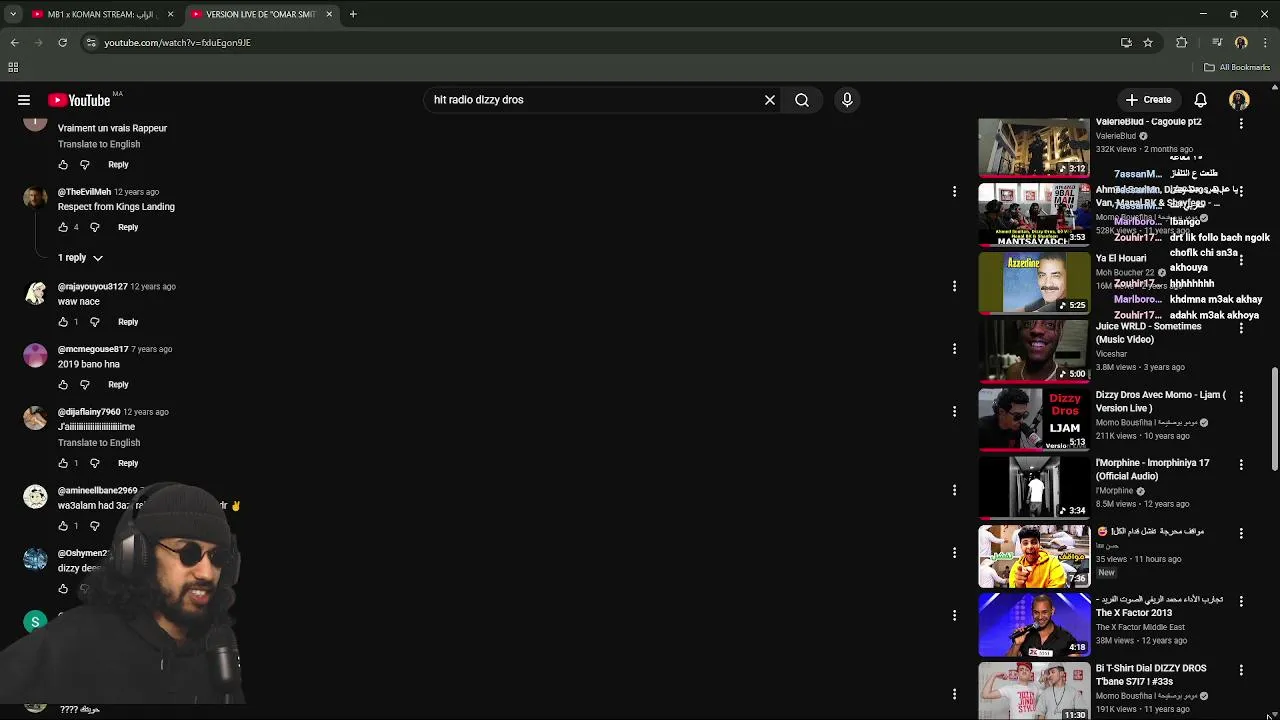Open the X Factor 2013 video thumbnail
This screenshot has width=1280, height=720.
coord(1034,624)
